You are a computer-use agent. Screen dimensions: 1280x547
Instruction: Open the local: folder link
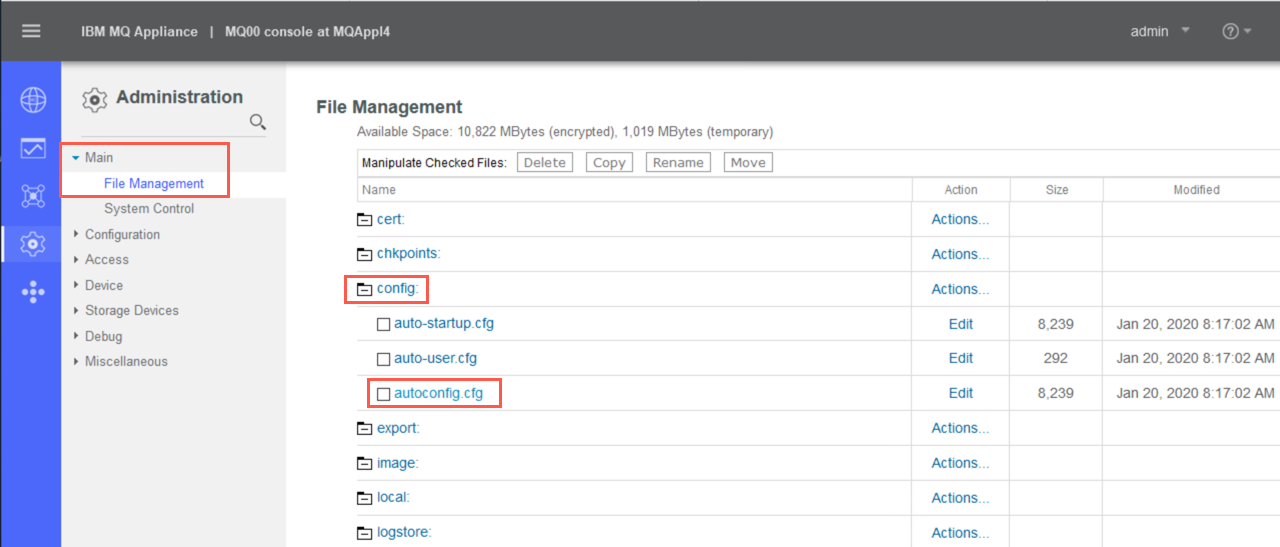(393, 498)
